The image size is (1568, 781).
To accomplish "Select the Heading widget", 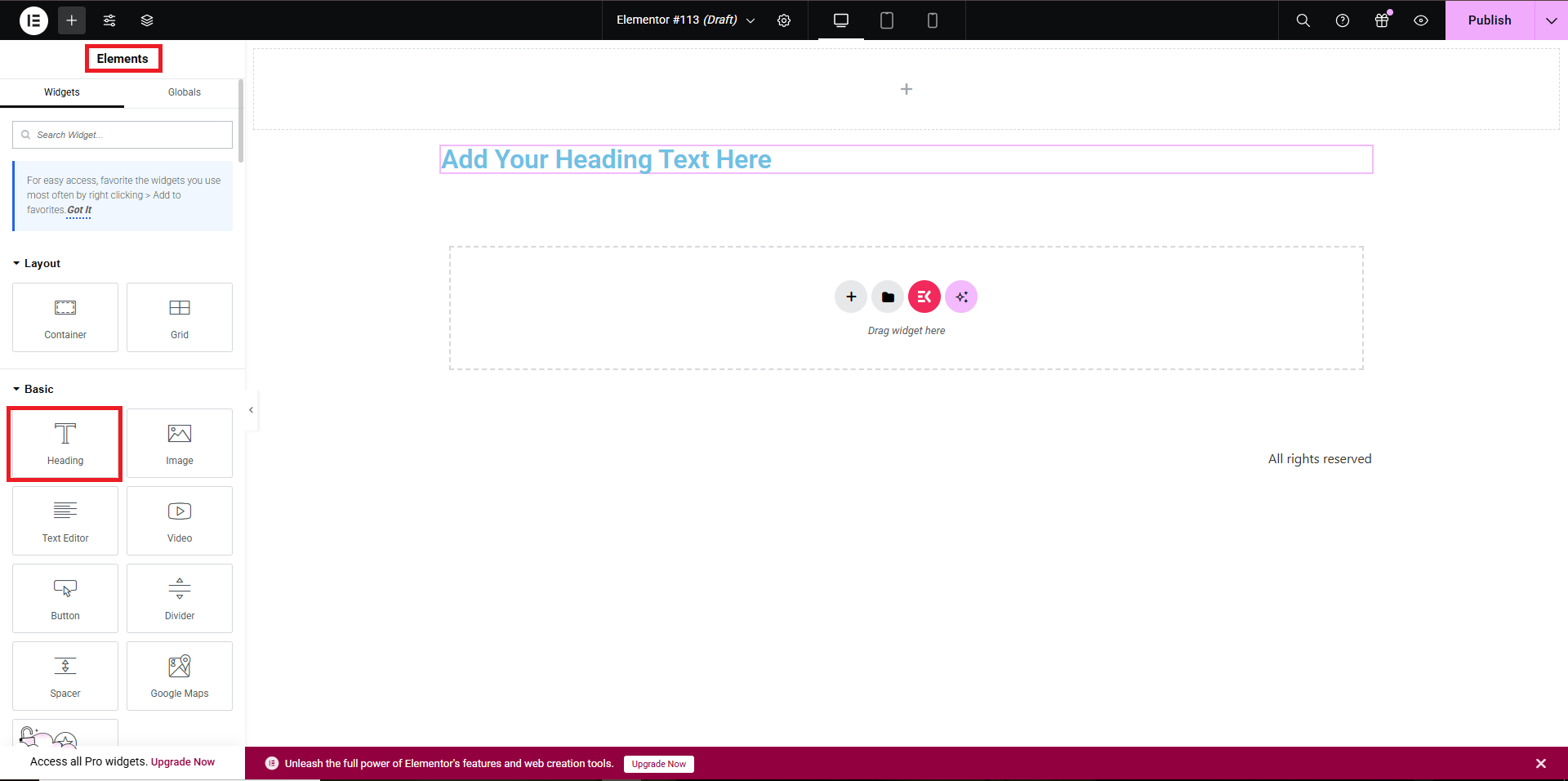I will (x=65, y=444).
